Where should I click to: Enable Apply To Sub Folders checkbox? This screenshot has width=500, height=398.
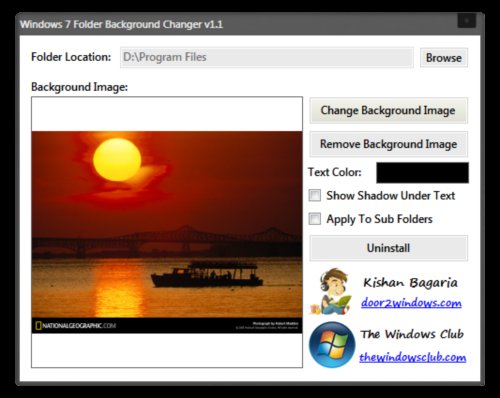pos(315,219)
